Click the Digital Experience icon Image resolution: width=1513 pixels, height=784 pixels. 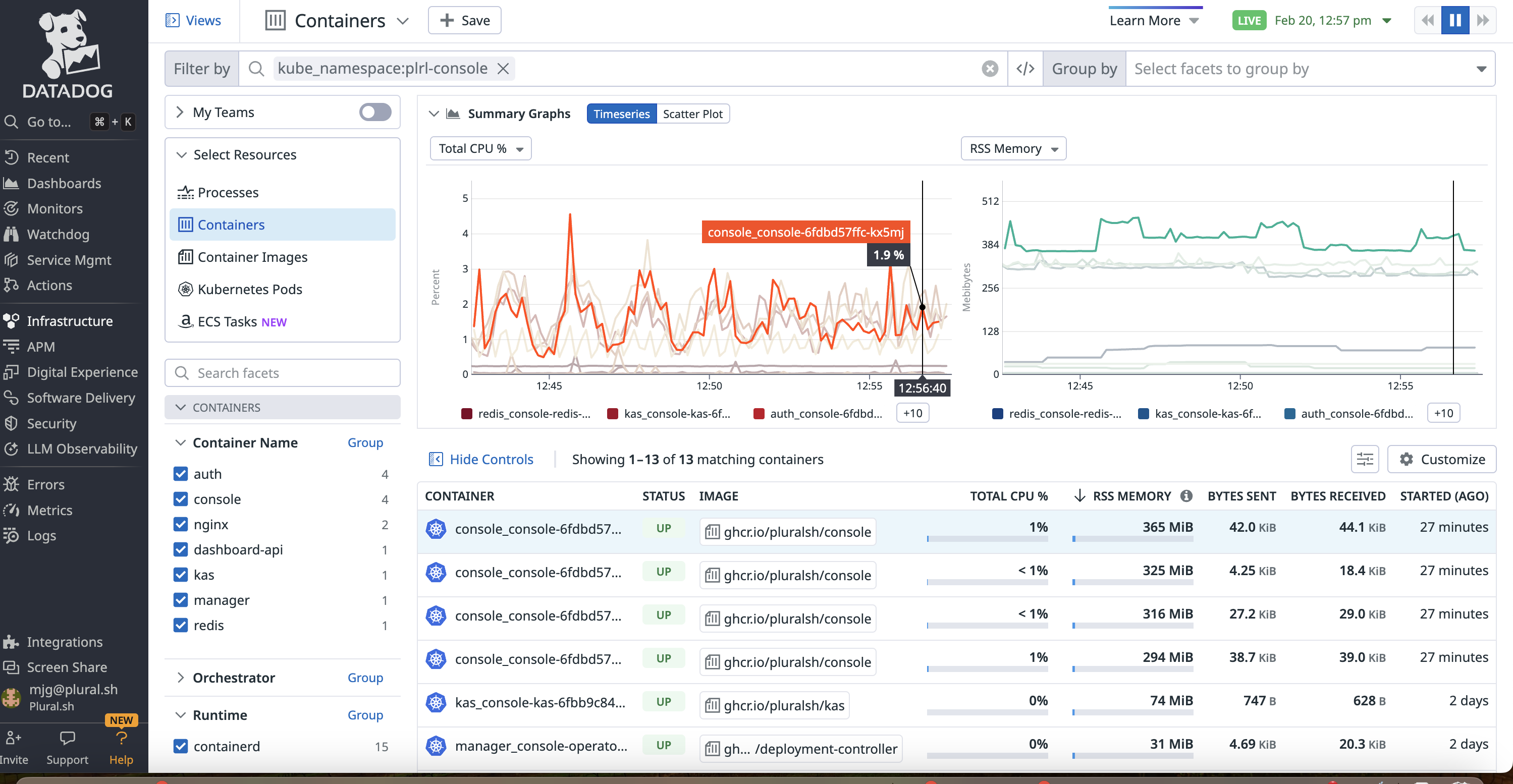tap(11, 372)
